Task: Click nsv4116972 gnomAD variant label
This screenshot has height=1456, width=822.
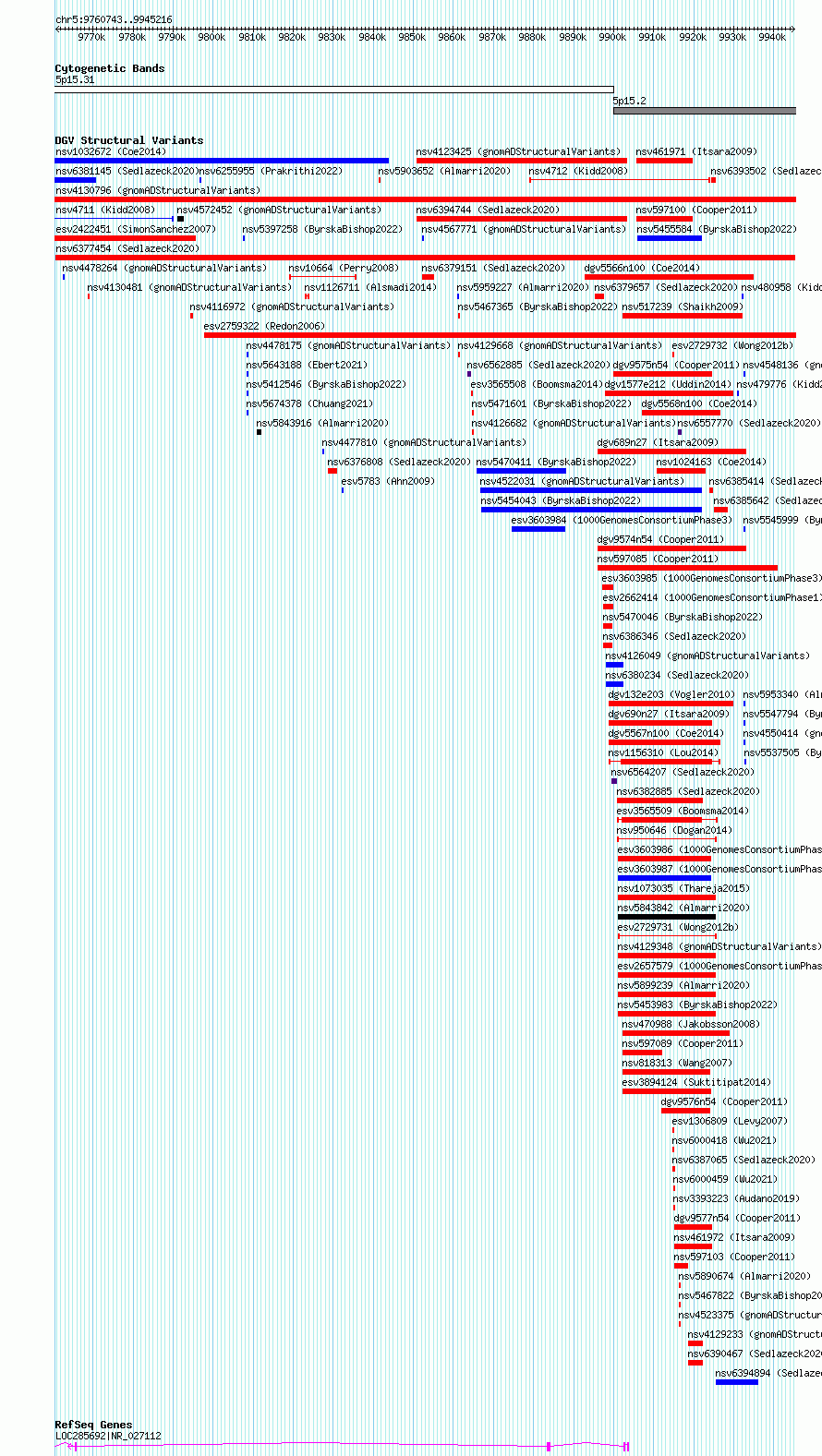Action: (x=292, y=307)
